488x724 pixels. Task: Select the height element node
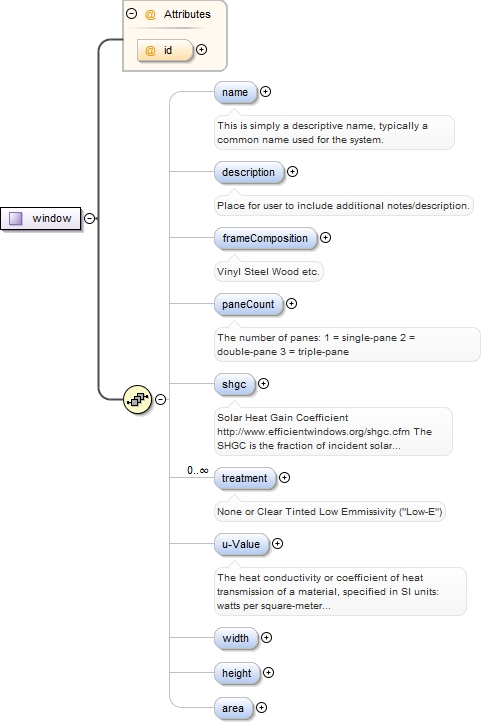(237, 673)
